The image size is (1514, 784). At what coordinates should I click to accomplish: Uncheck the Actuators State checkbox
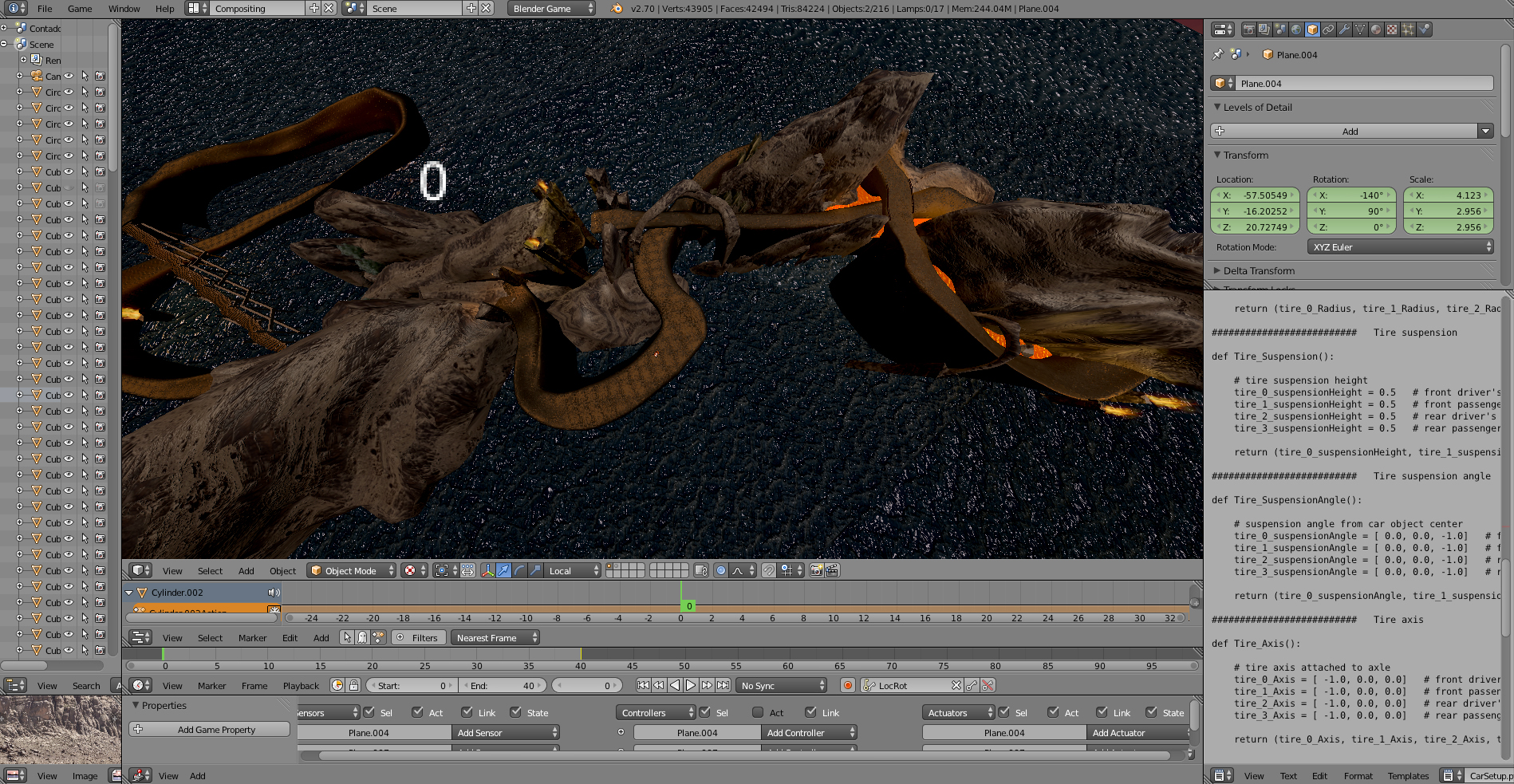coord(1152,712)
